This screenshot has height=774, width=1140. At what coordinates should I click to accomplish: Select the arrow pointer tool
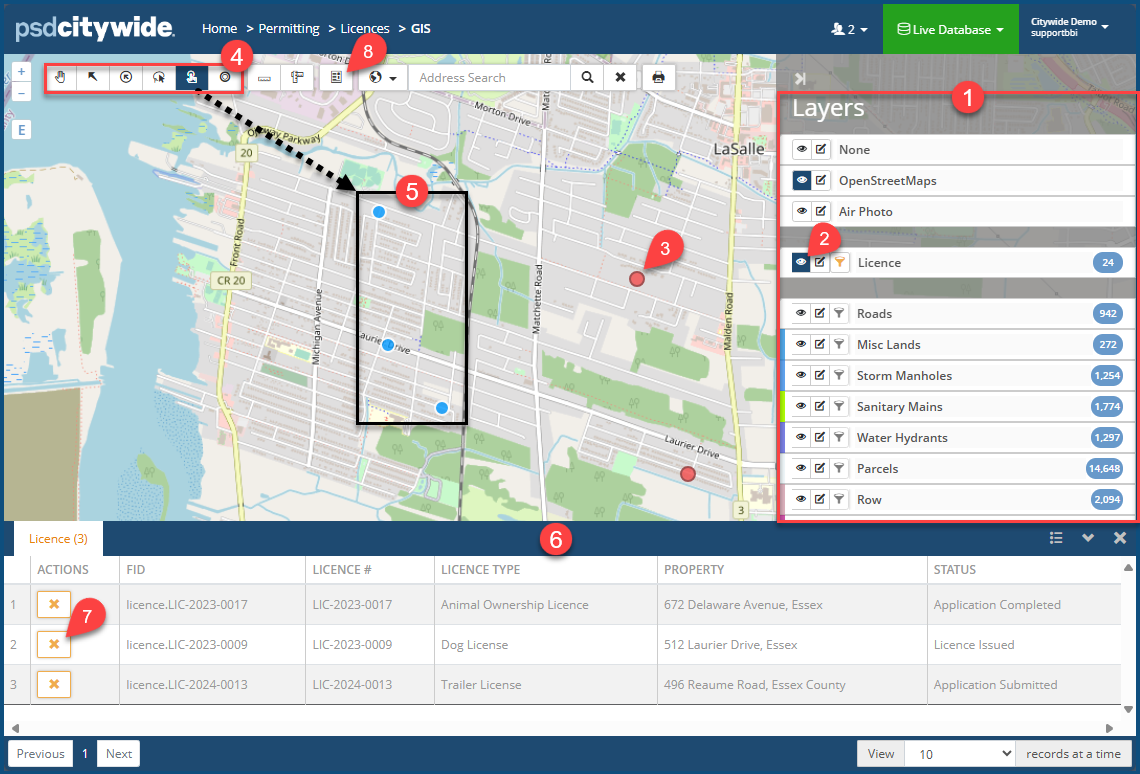(x=93, y=77)
